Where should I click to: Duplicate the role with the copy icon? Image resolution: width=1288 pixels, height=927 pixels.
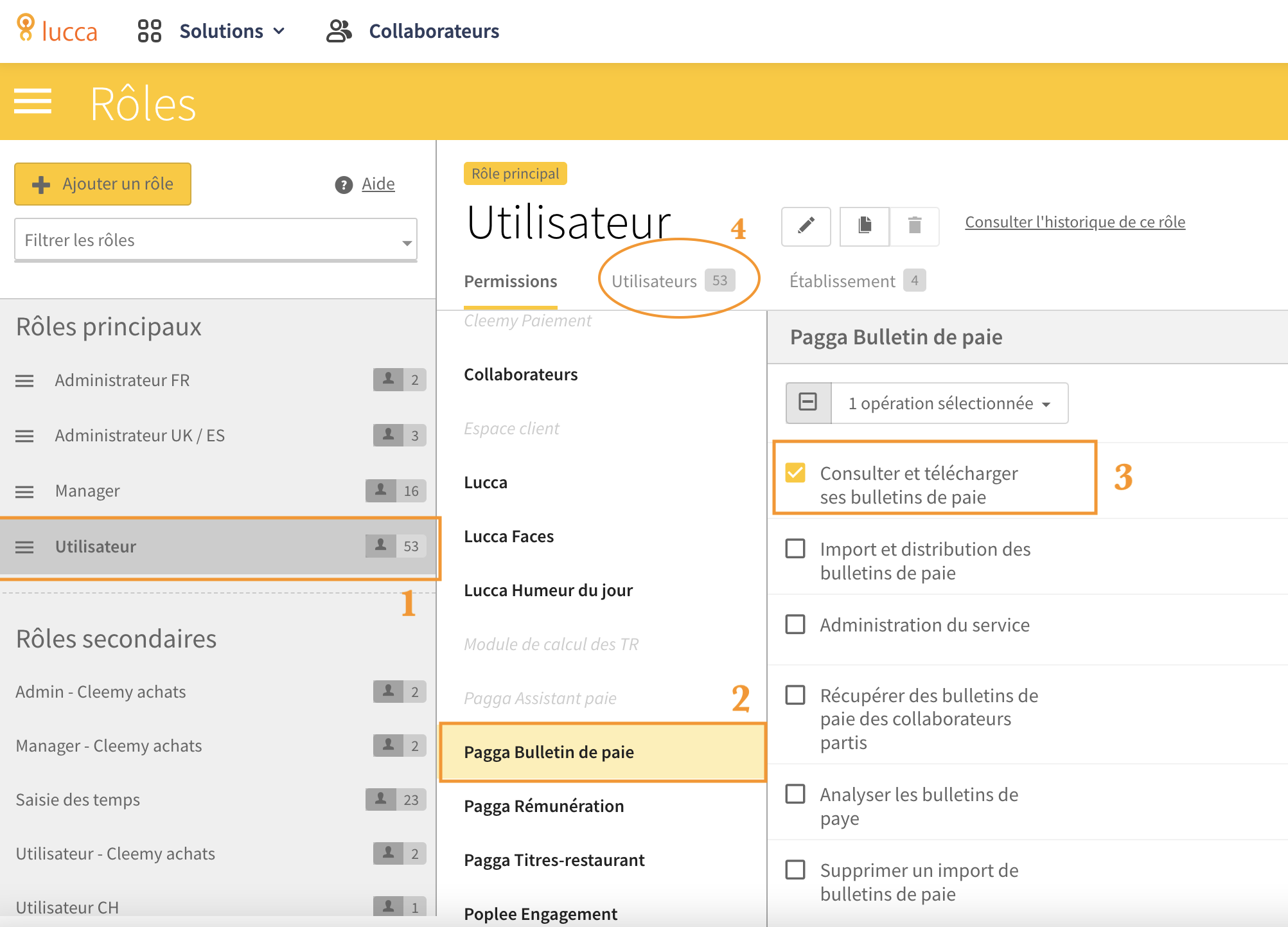click(865, 226)
